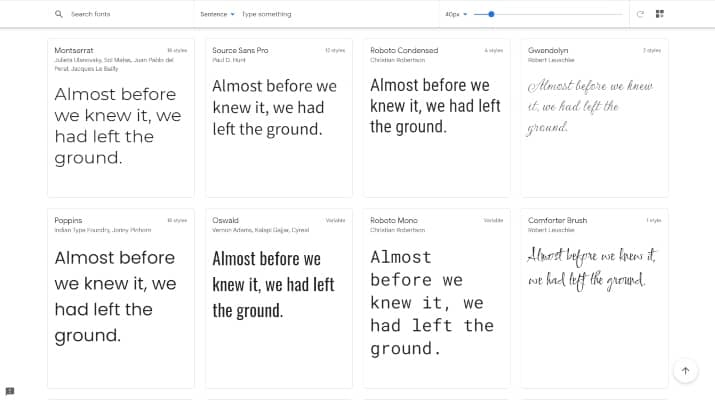
Task: Open the Montserrat font card
Action: 121,118
